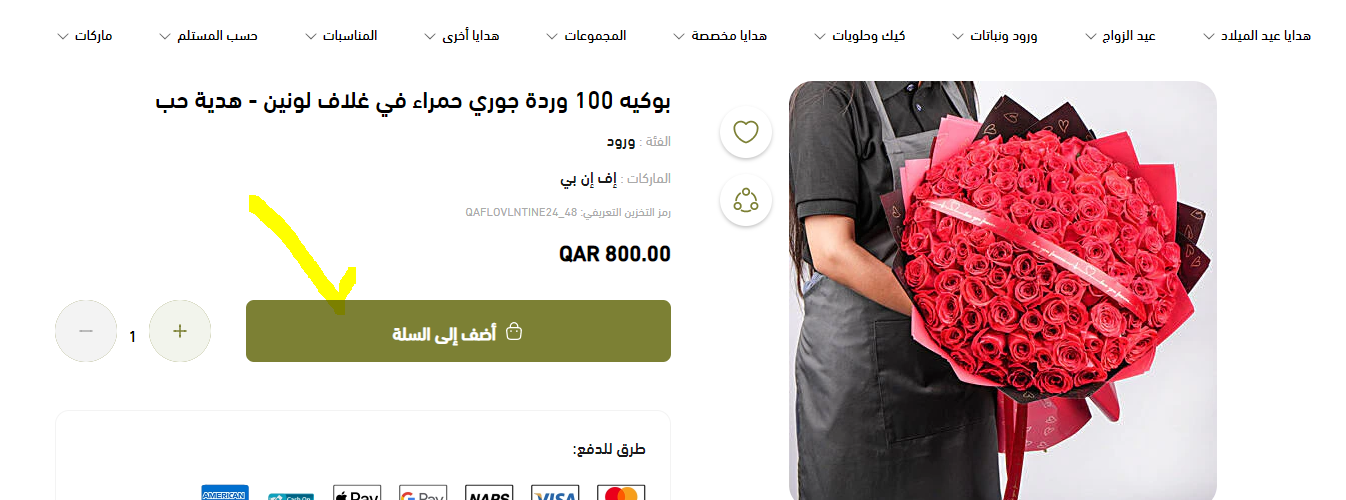
Task: Click the red rose bouquet image
Action: (x=1003, y=290)
